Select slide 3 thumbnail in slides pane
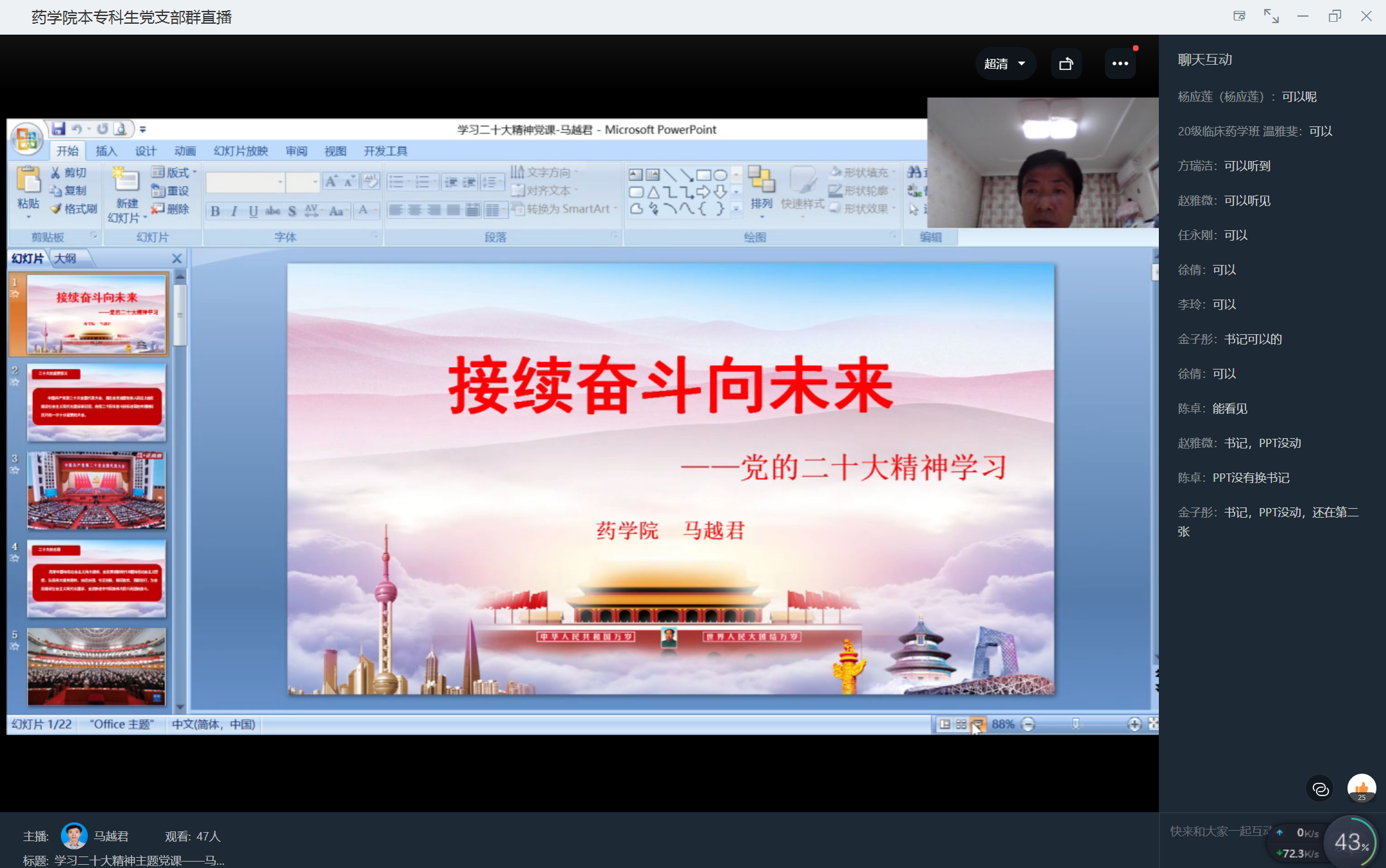 click(x=96, y=491)
